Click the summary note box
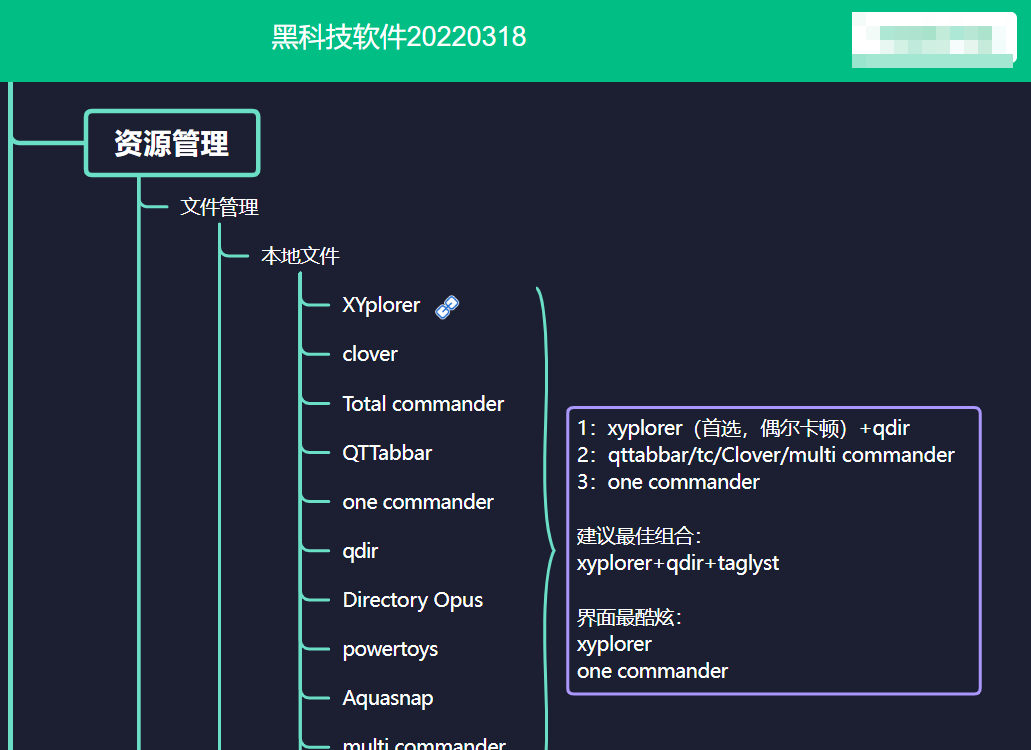Screen dimensions: 1031x750 click(x=774, y=550)
